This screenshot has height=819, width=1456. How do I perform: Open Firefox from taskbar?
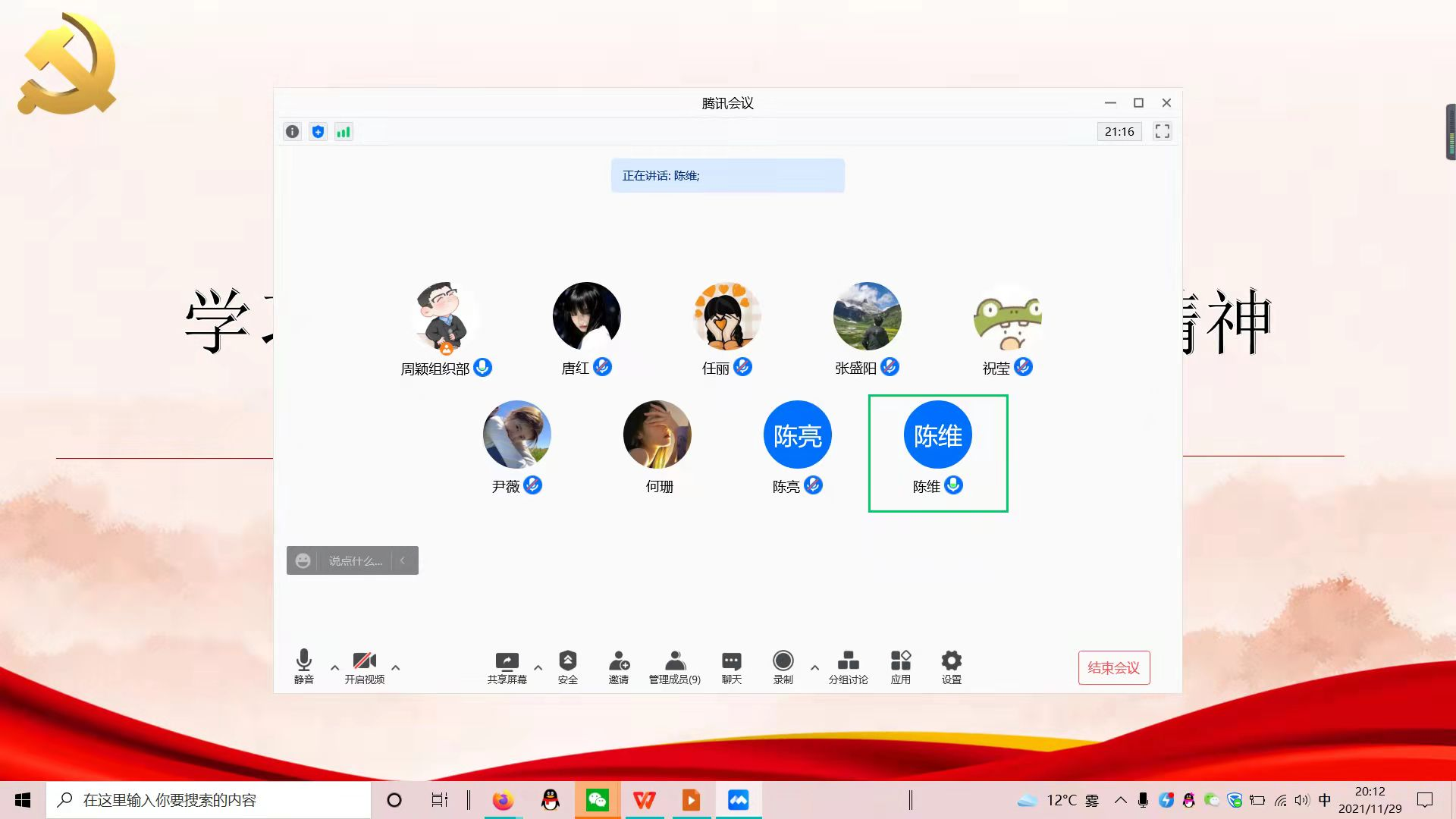503,800
